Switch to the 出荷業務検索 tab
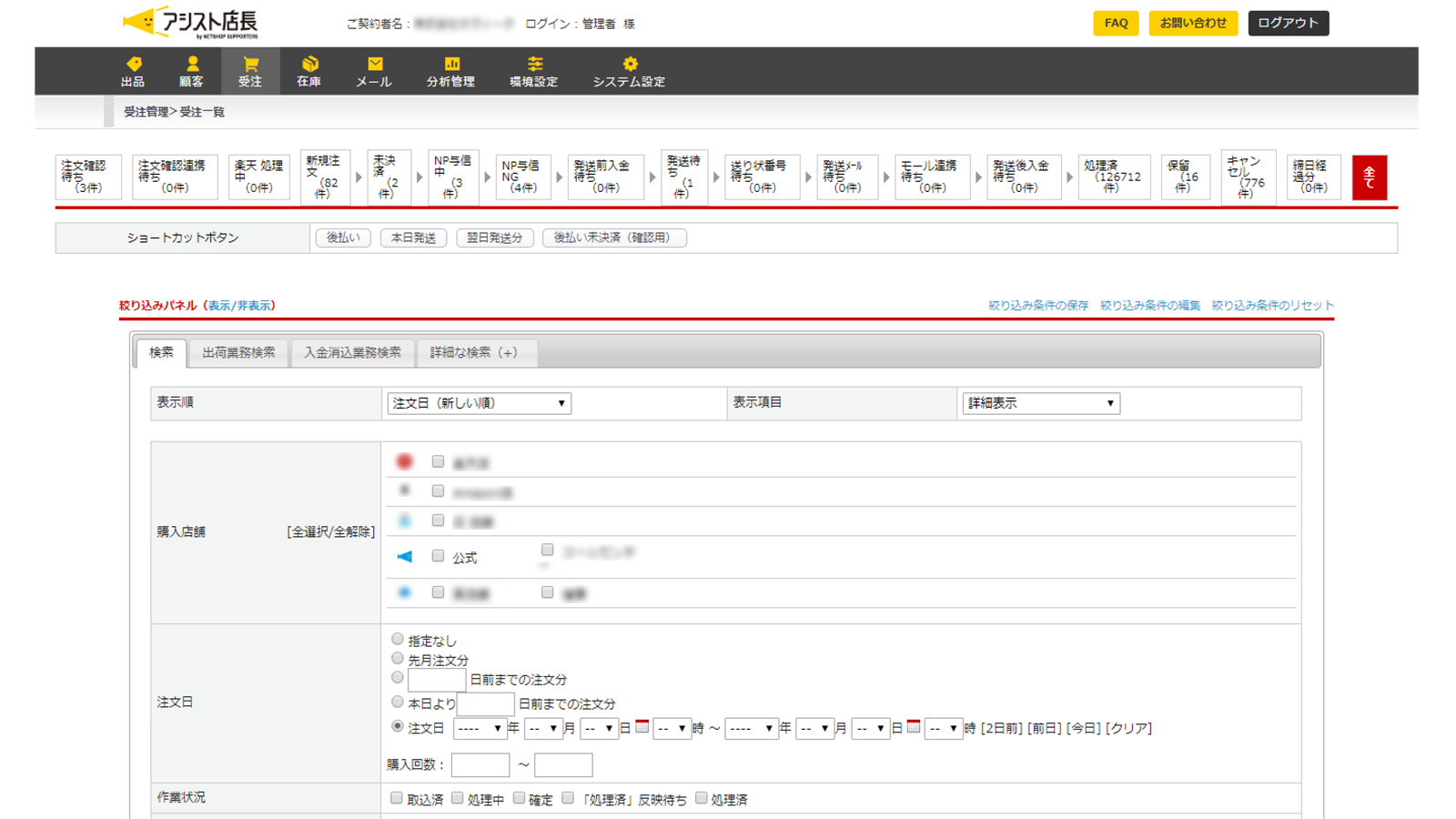This screenshot has width=1456, height=819. [x=238, y=353]
